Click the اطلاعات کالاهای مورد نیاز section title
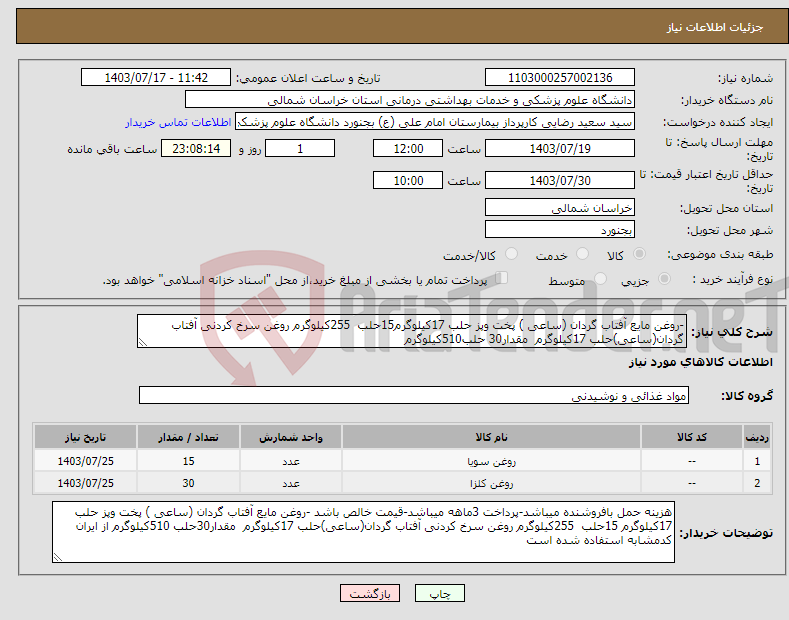 (x=700, y=362)
